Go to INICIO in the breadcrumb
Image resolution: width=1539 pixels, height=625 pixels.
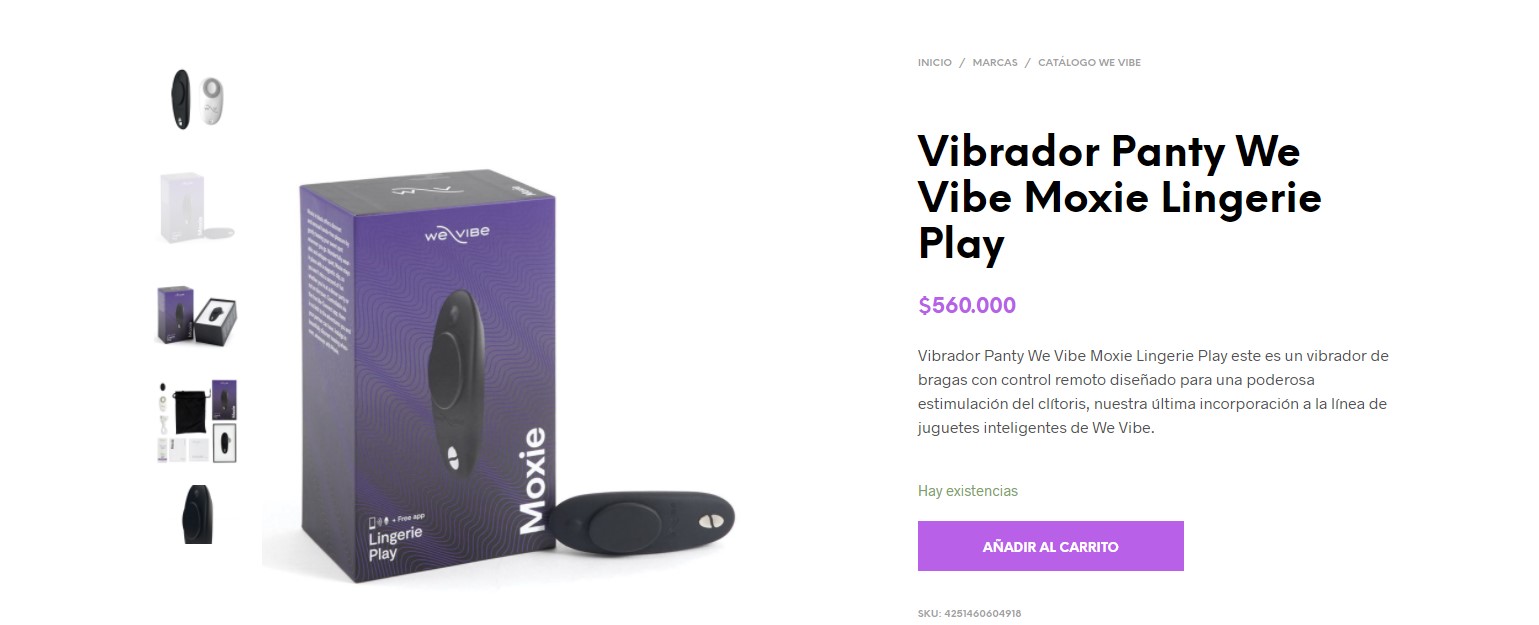[935, 62]
